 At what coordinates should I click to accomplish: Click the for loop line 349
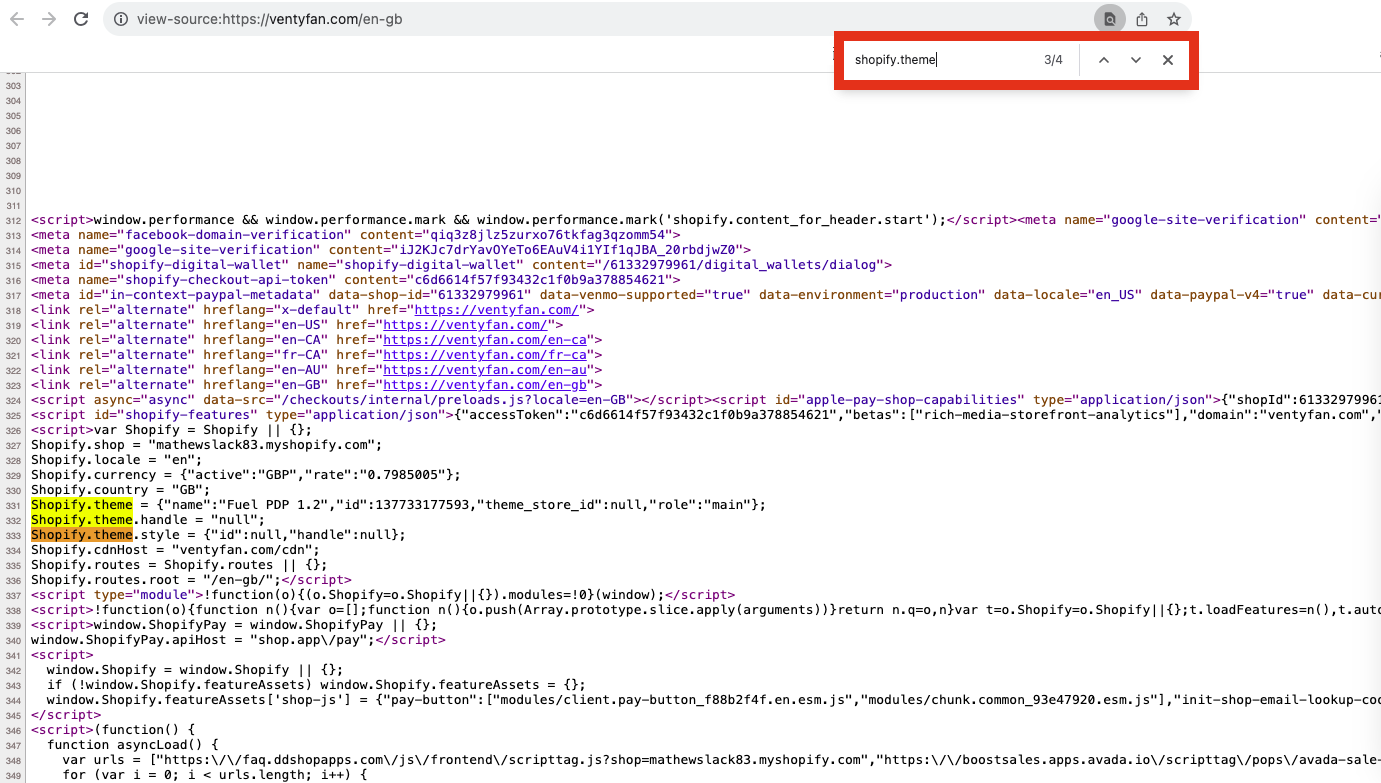[214, 775]
